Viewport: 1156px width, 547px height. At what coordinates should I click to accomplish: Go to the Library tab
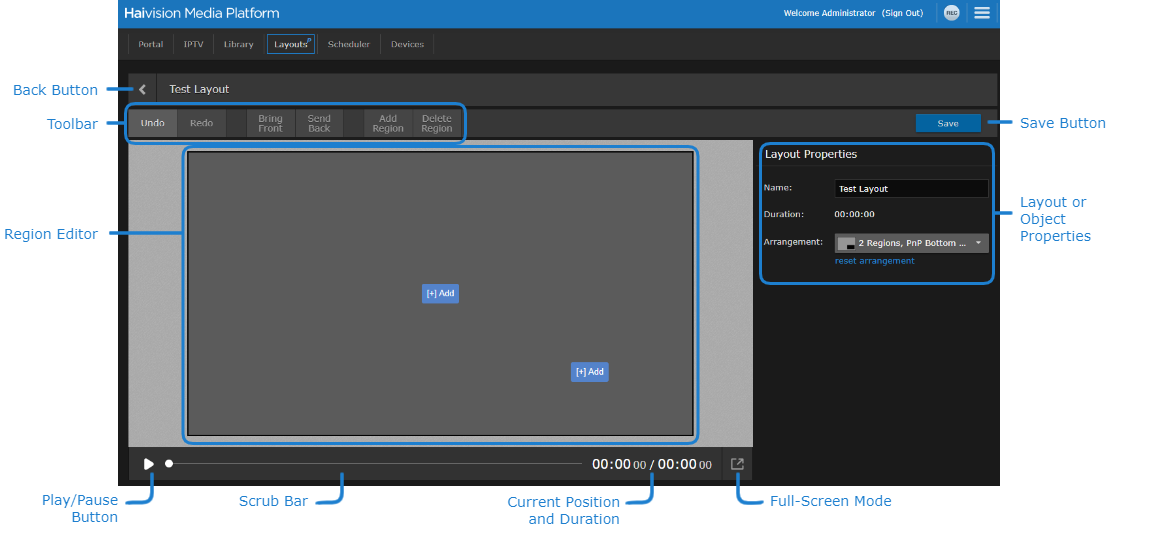[x=238, y=44]
